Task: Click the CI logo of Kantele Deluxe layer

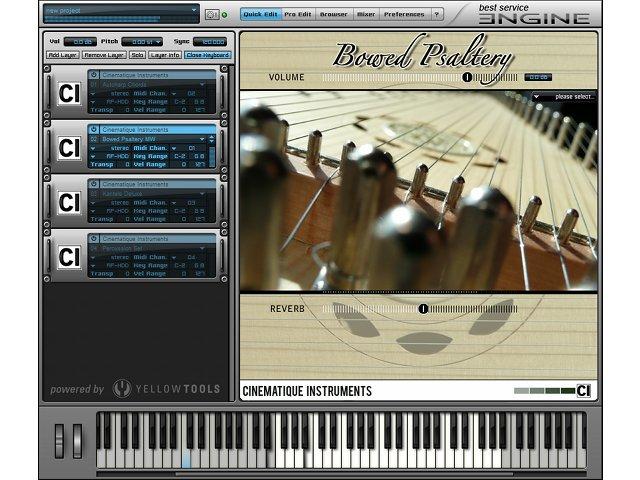Action: [69, 203]
